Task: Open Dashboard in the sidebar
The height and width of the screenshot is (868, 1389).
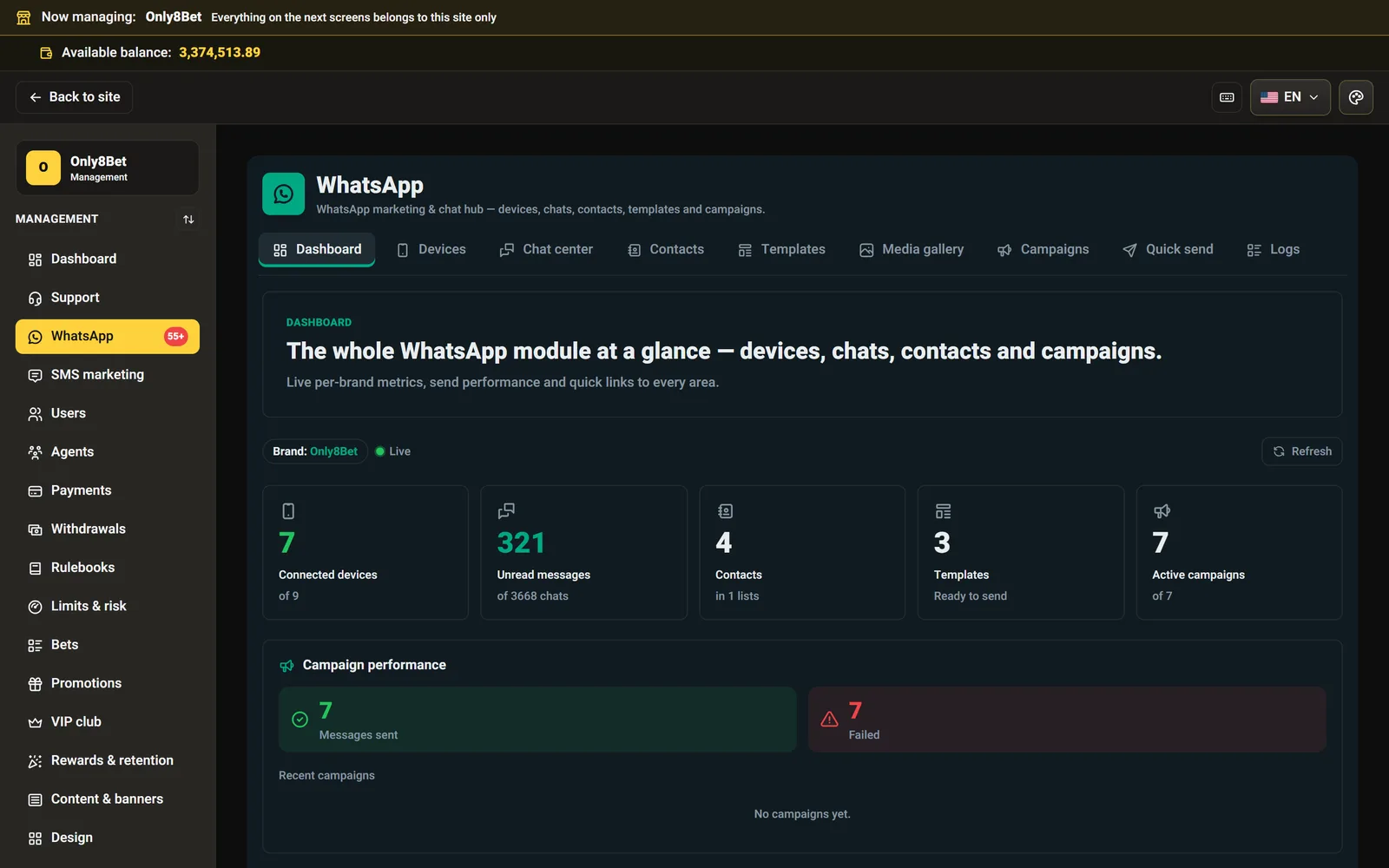Action: (x=108, y=260)
